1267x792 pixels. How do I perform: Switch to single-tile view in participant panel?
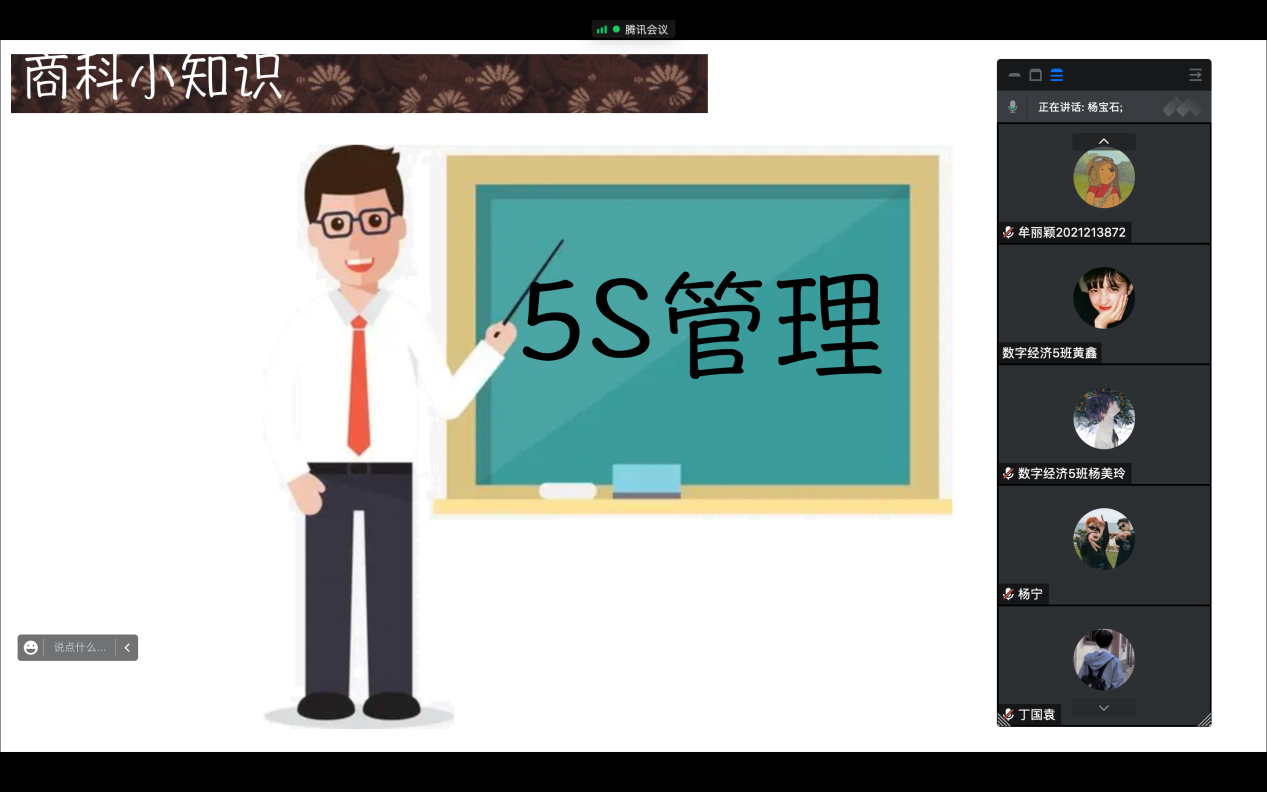pyautogui.click(x=1036, y=75)
